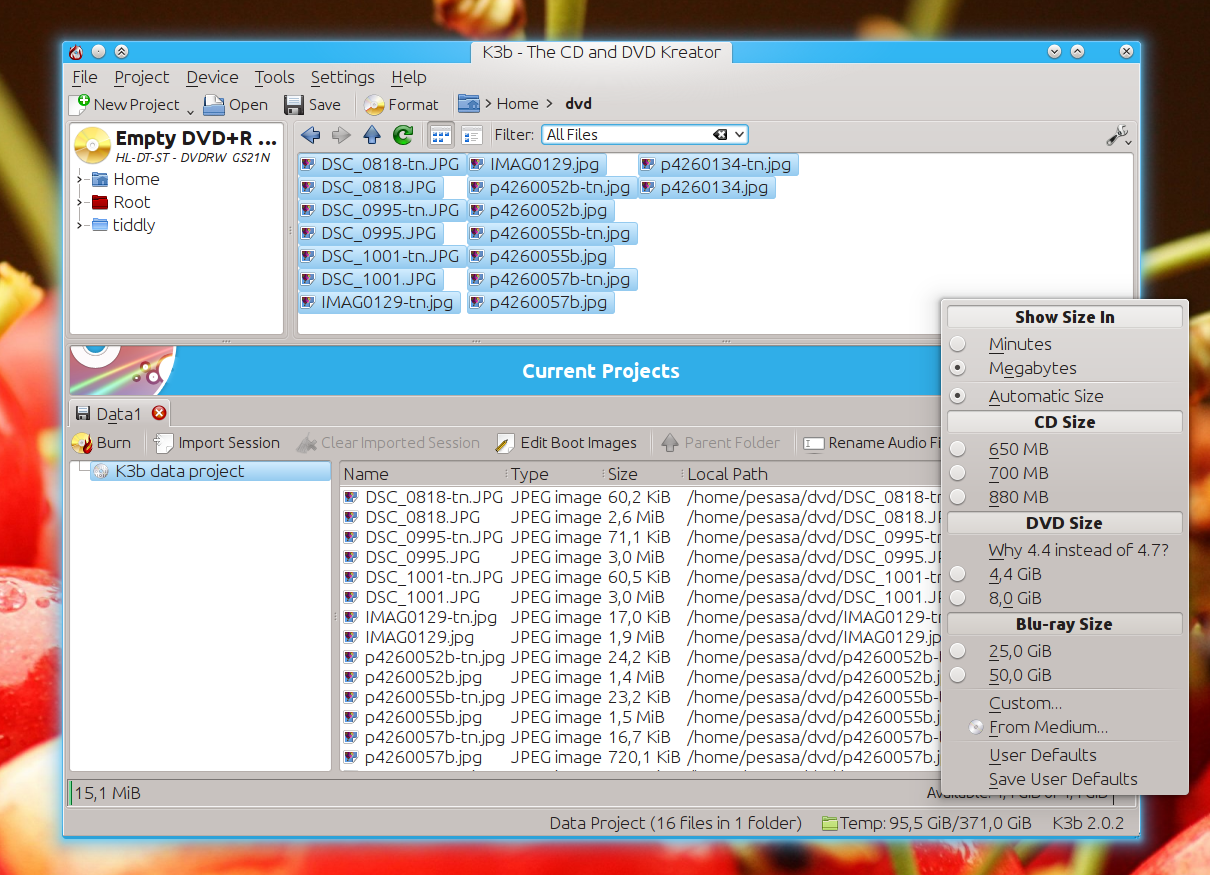The image size is (1210, 875).
Task: Click the Burn icon in the project toolbar
Action: click(83, 442)
